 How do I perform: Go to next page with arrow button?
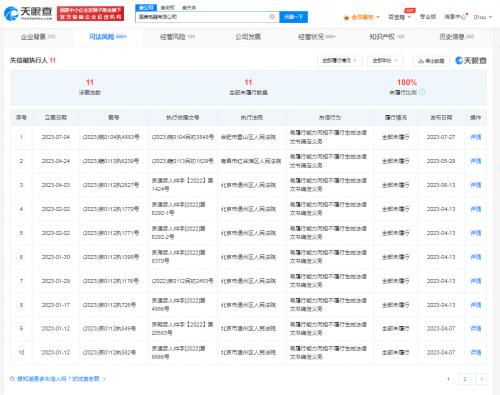pos(481,379)
